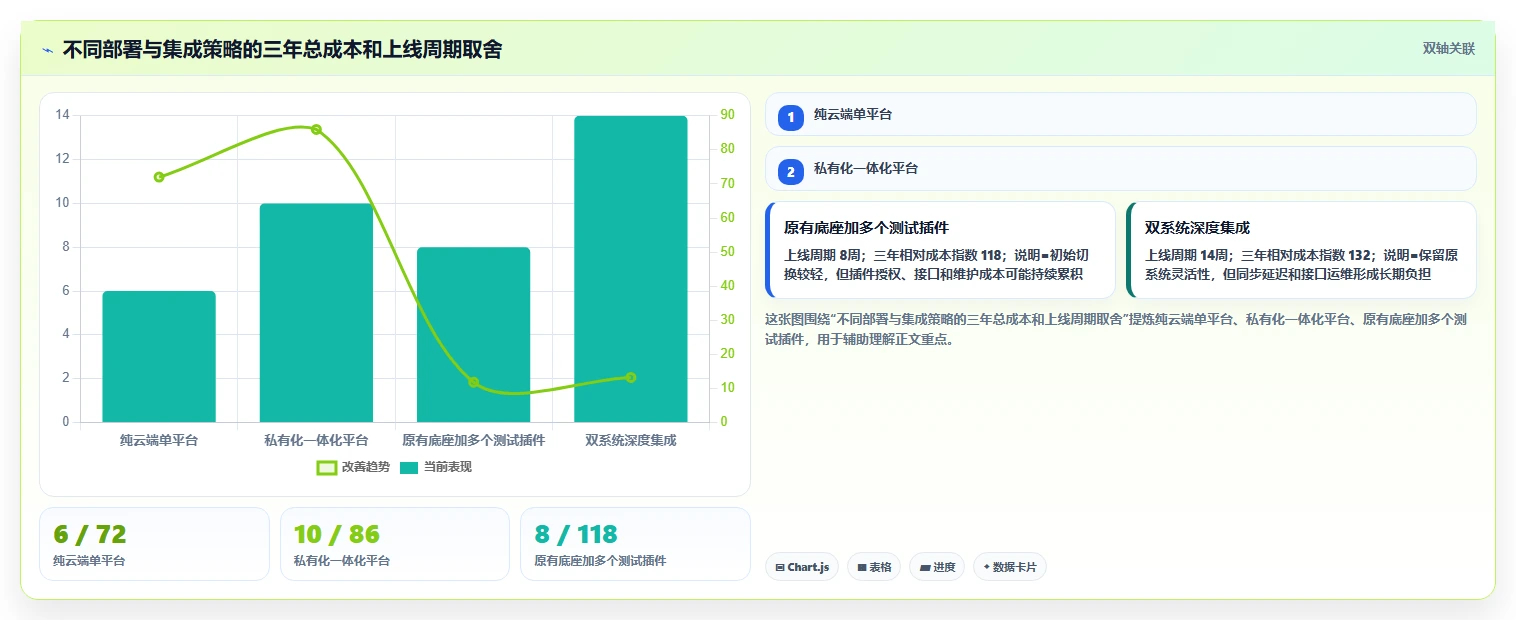Click the x-axis label 纯云端单平台
The image size is (1516, 620).
tap(159, 440)
